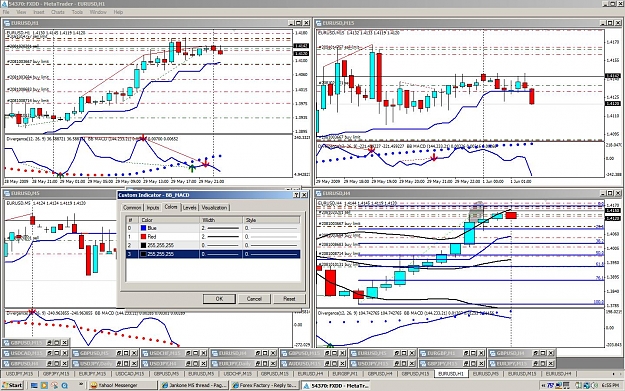Open the Tools menu

(77, 12)
